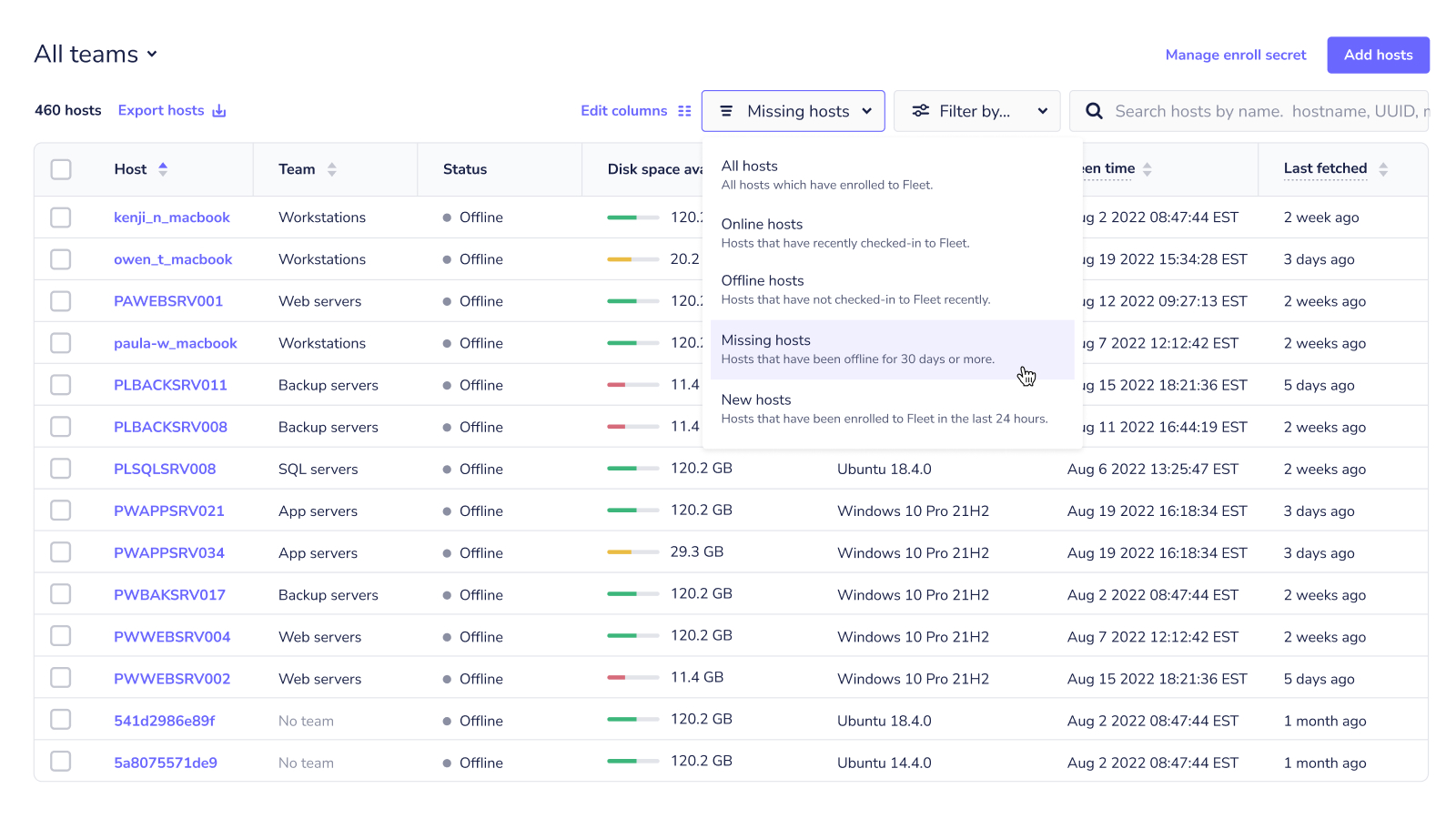Choose Missing hosts option in list
Screen dimensions: 1456x819
point(892,349)
